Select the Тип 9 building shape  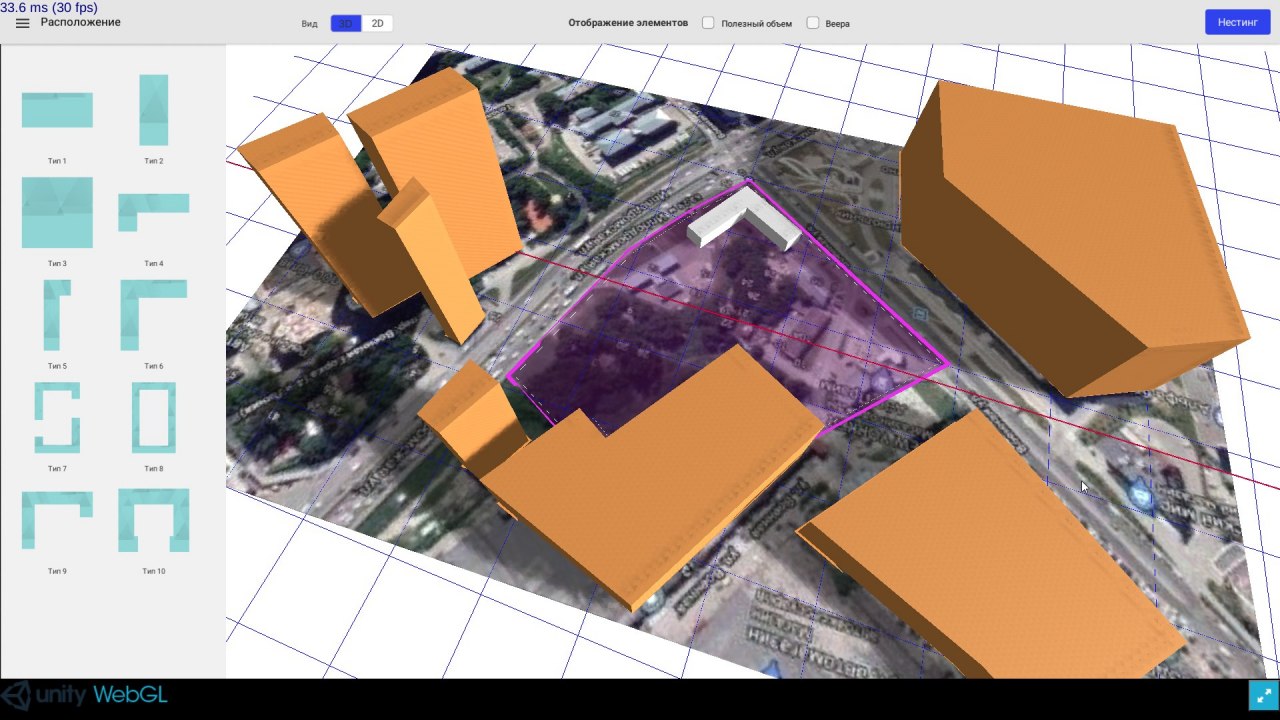point(57,519)
